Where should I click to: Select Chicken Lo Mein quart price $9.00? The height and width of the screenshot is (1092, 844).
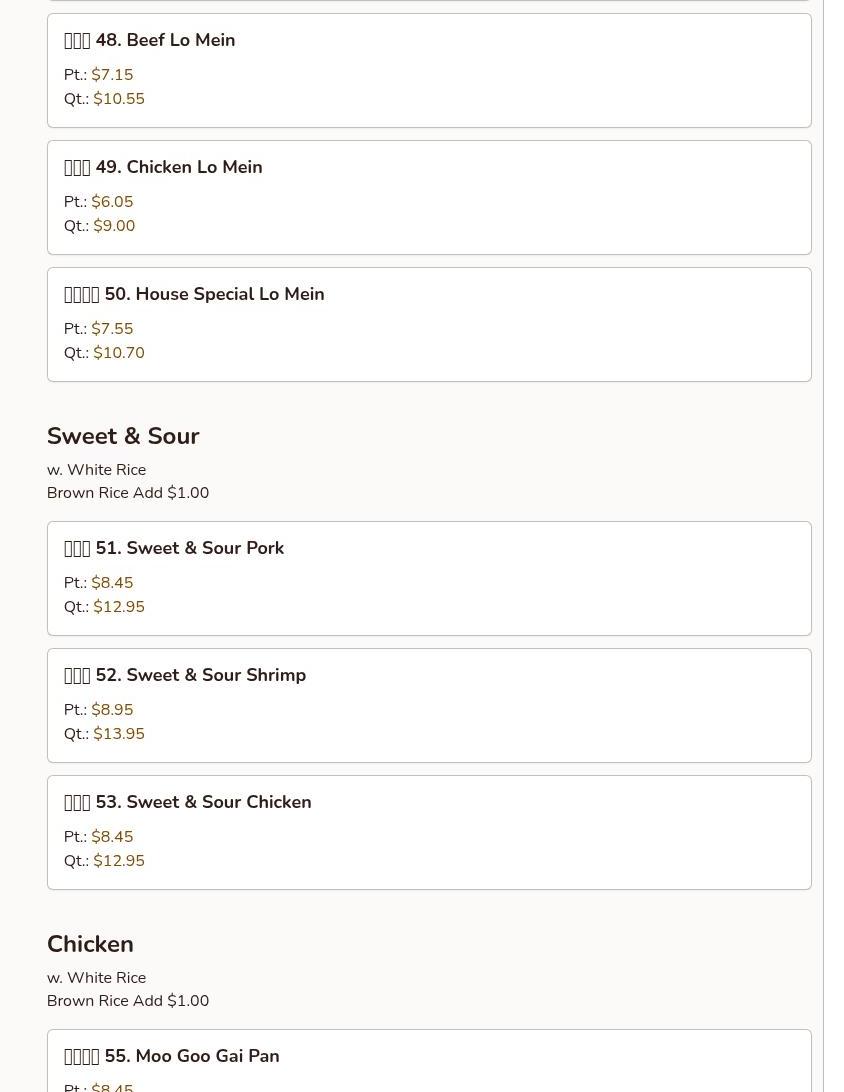pos(114,226)
